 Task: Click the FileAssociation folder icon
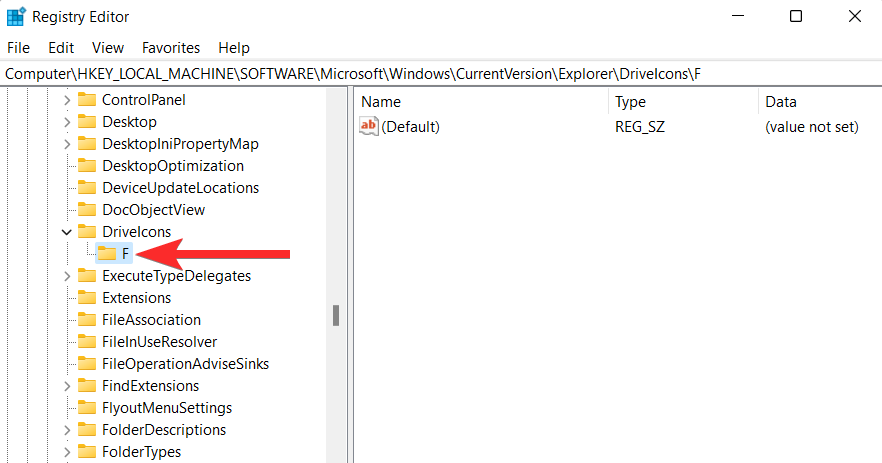click(x=87, y=320)
